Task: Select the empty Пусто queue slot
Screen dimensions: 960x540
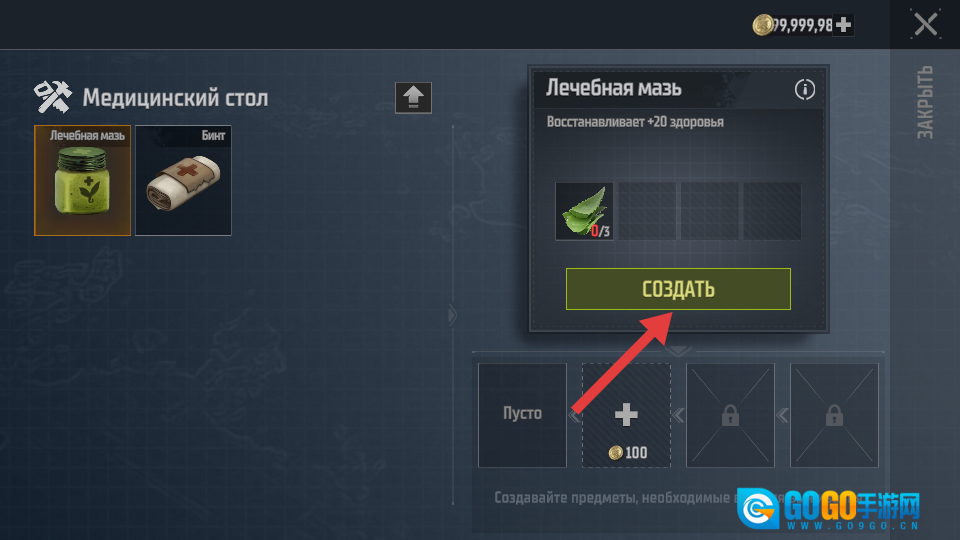Action: [x=522, y=415]
